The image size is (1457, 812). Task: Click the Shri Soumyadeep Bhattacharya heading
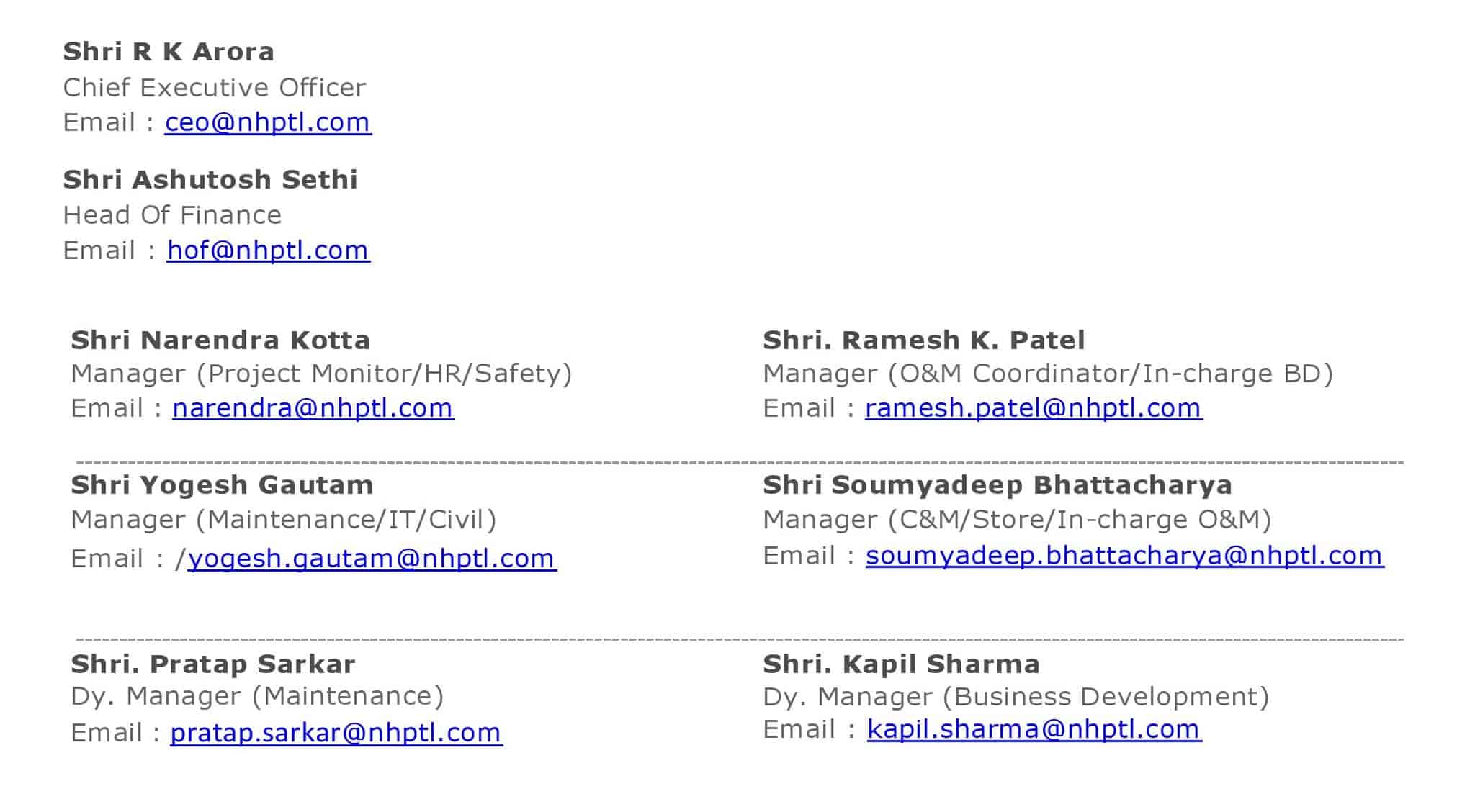point(998,485)
